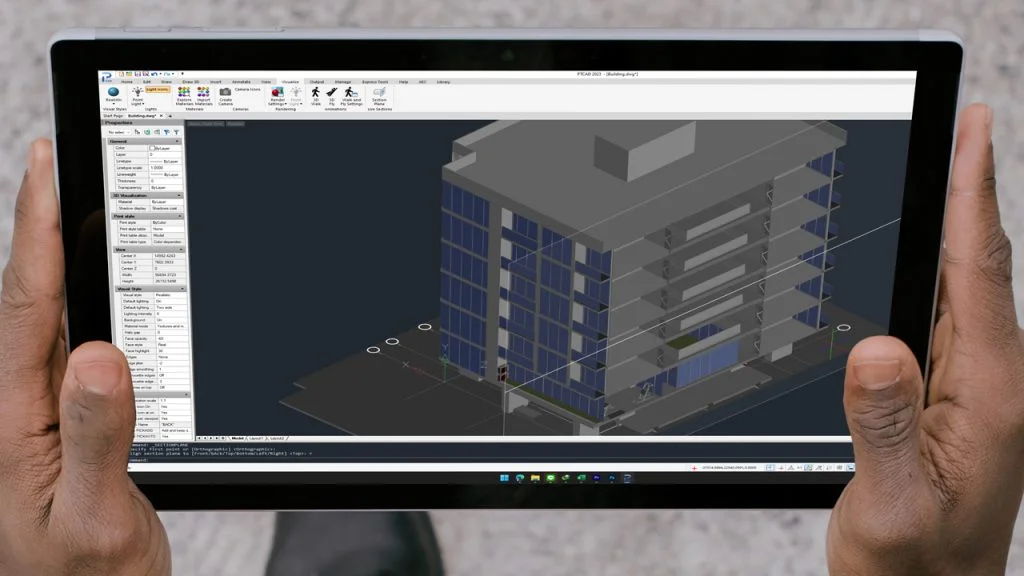
Task: Click the Import Materials icon
Action: [204, 92]
